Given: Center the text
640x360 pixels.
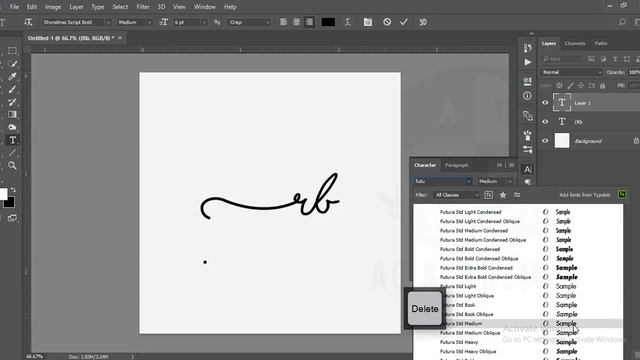Looking at the screenshot, I should pyautogui.click(x=296, y=22).
